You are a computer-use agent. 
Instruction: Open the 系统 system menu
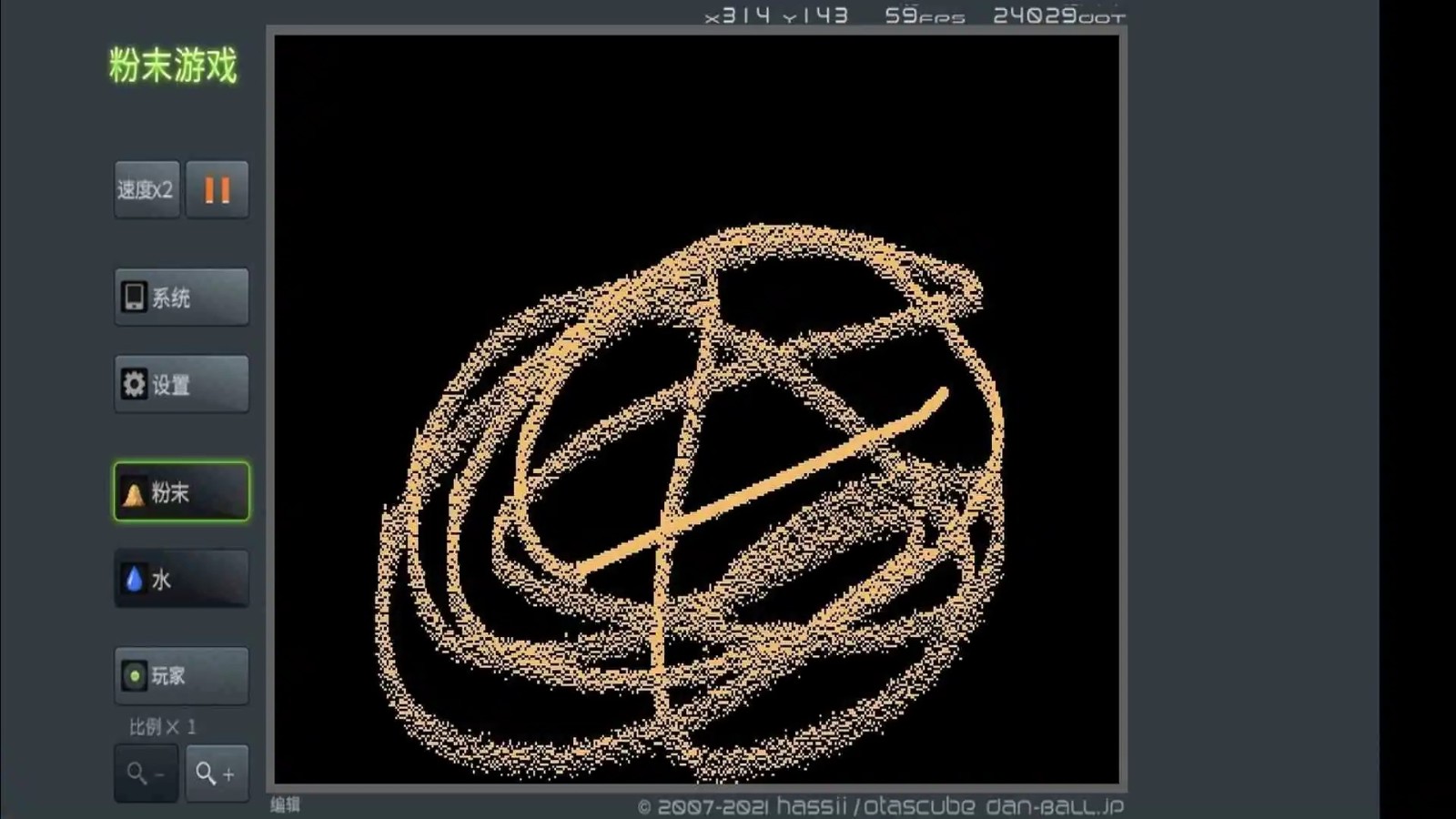click(181, 298)
